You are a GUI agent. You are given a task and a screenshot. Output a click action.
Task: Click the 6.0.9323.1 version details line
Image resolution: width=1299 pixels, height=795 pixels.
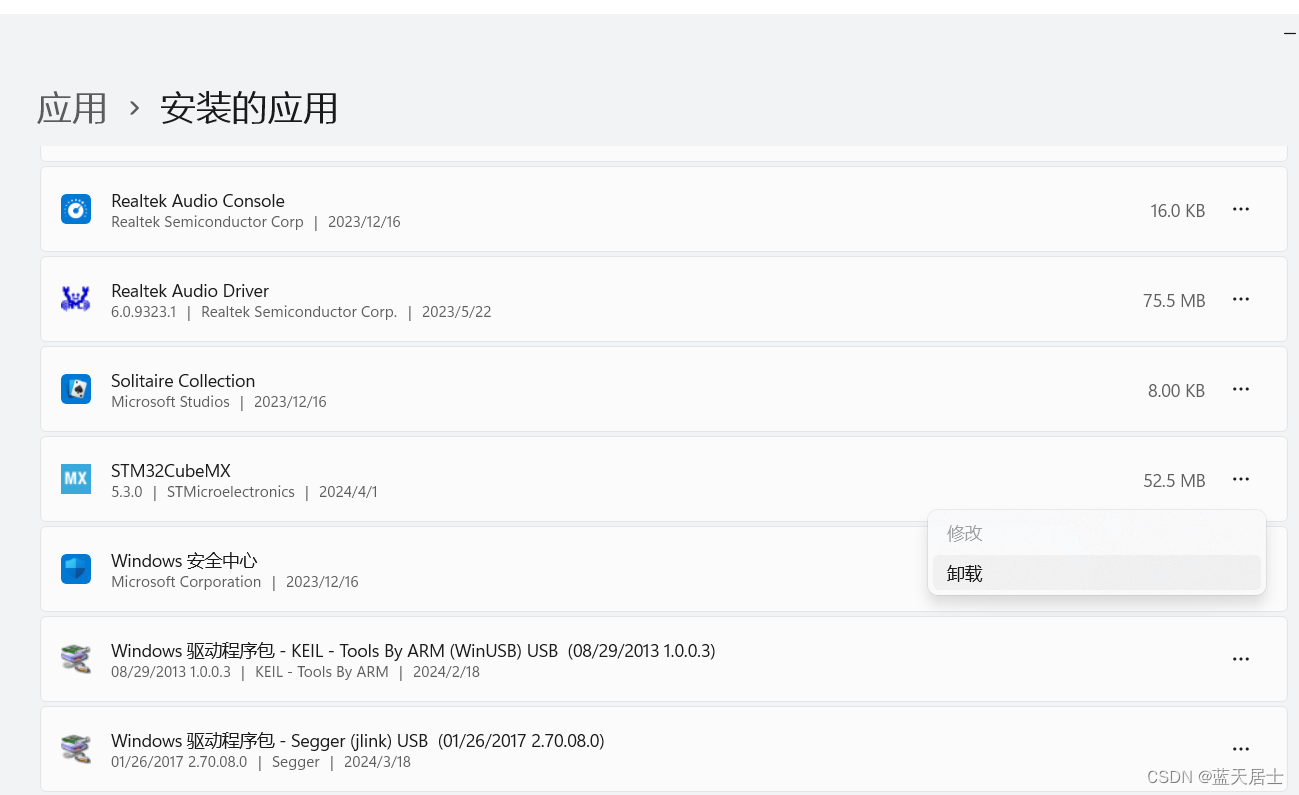pyautogui.click(x=301, y=312)
